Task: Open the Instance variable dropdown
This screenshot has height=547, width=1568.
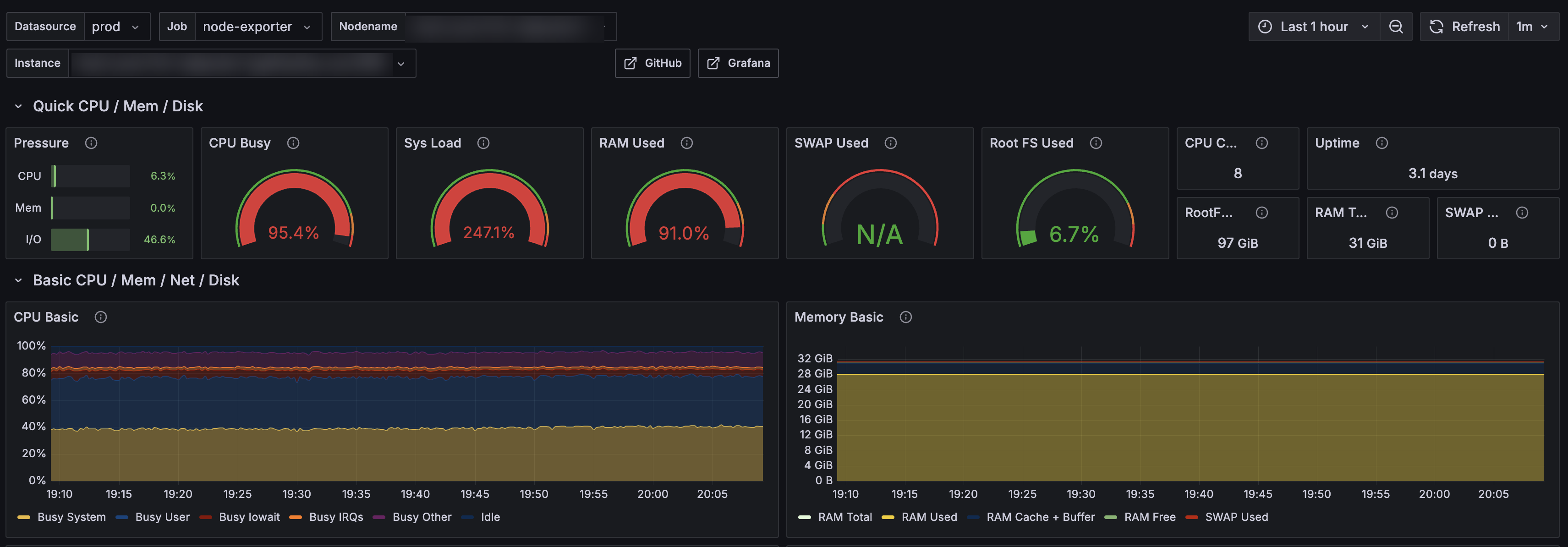Action: pyautogui.click(x=242, y=63)
